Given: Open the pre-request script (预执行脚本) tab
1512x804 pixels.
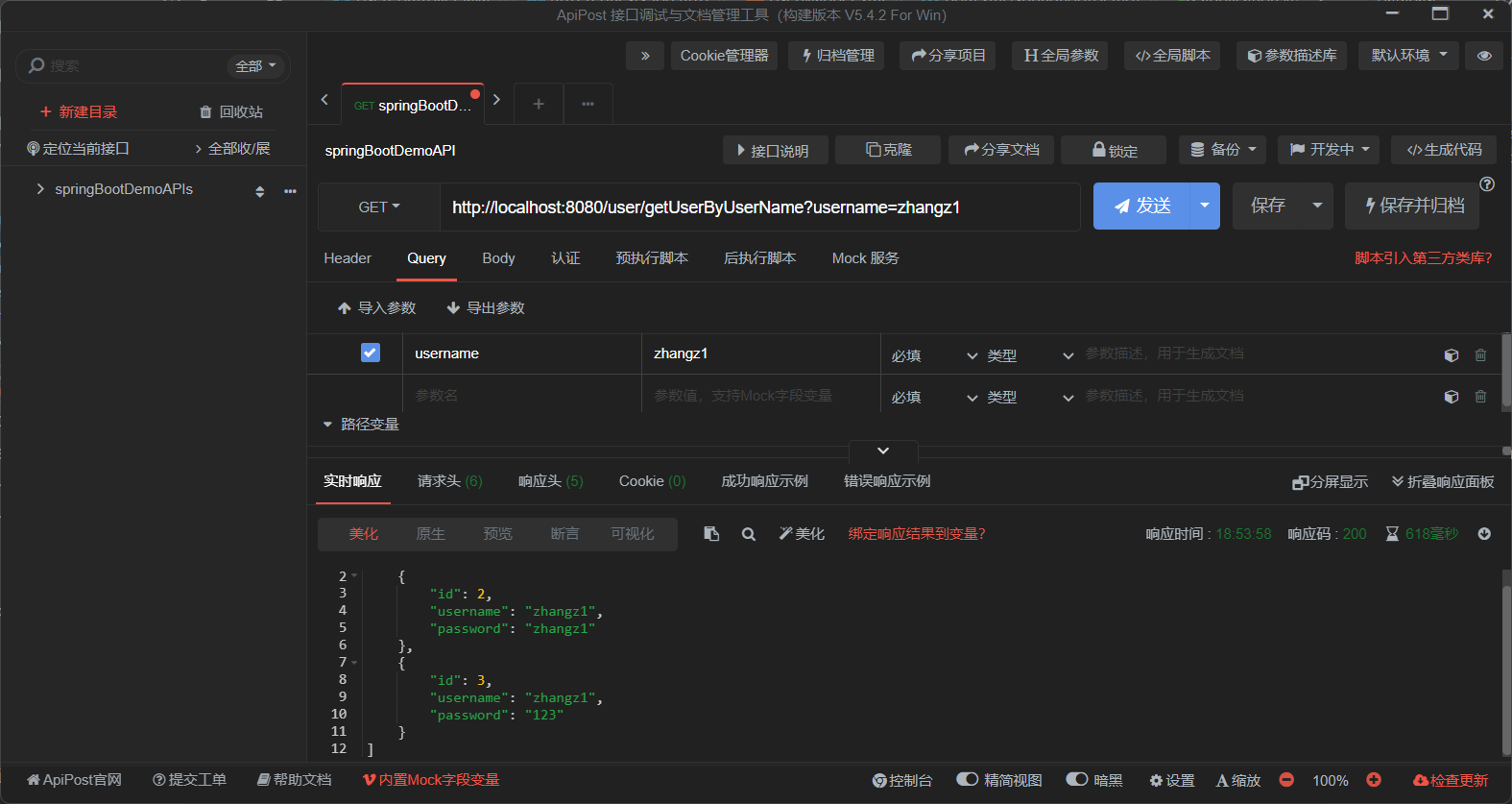Looking at the screenshot, I should point(652,258).
